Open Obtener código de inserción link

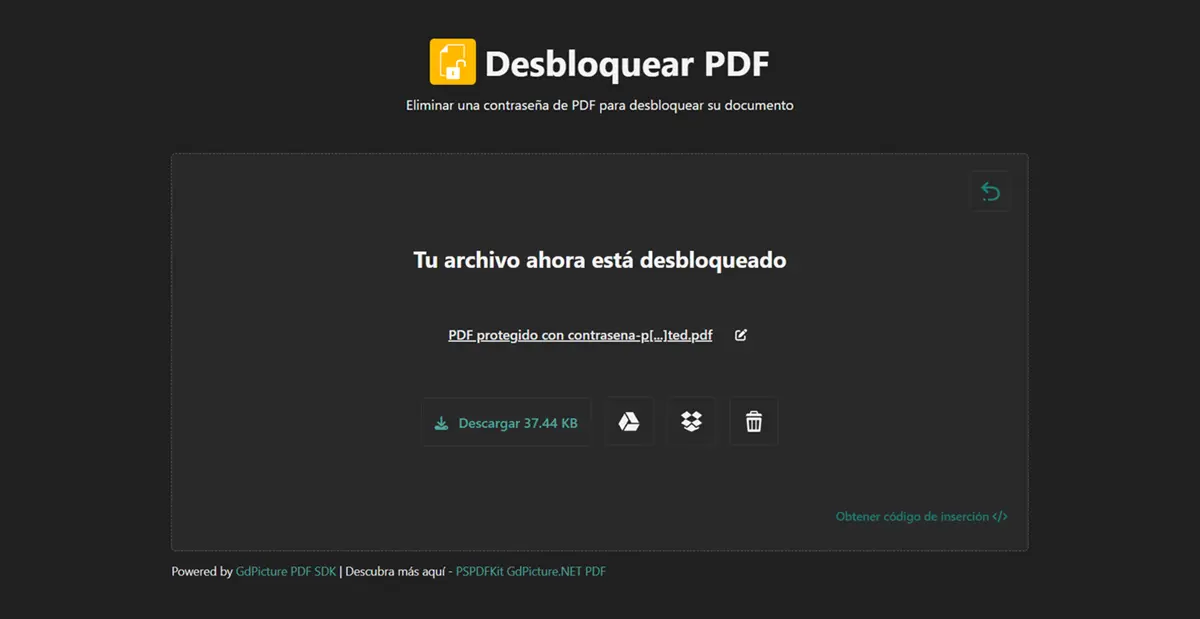pos(912,517)
